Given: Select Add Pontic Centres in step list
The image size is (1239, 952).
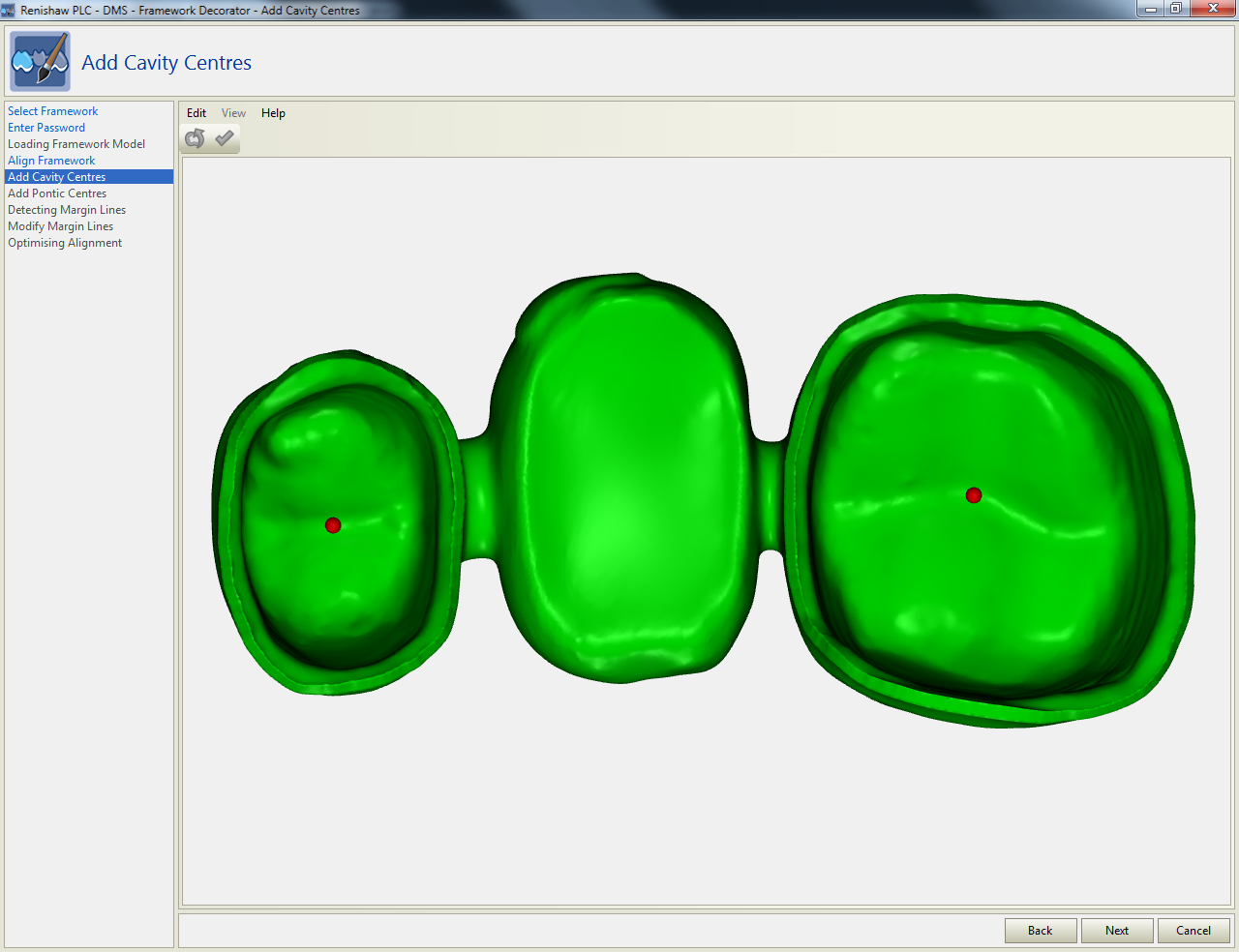Looking at the screenshot, I should [57, 193].
